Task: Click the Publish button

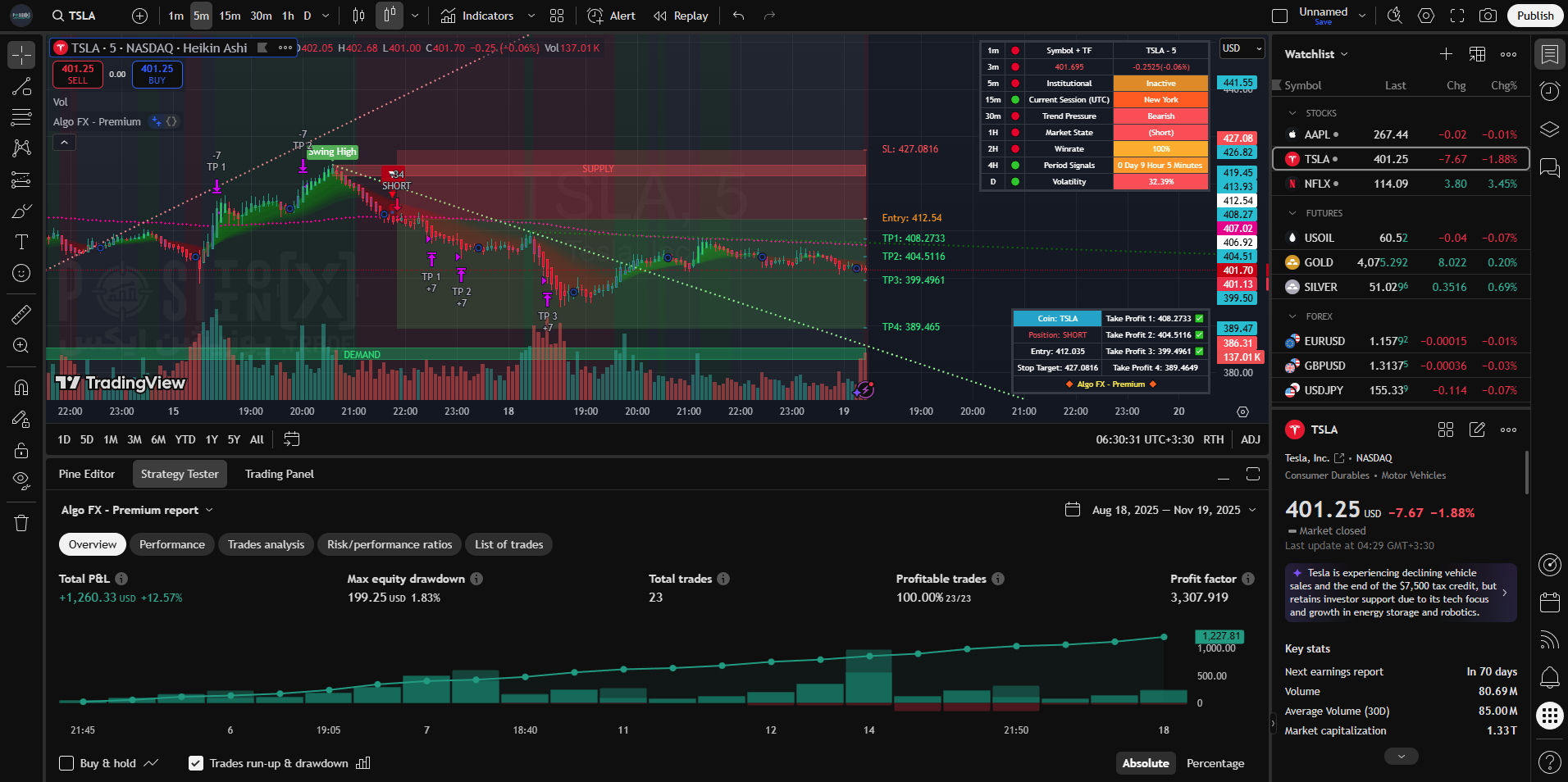Action: [1534, 16]
